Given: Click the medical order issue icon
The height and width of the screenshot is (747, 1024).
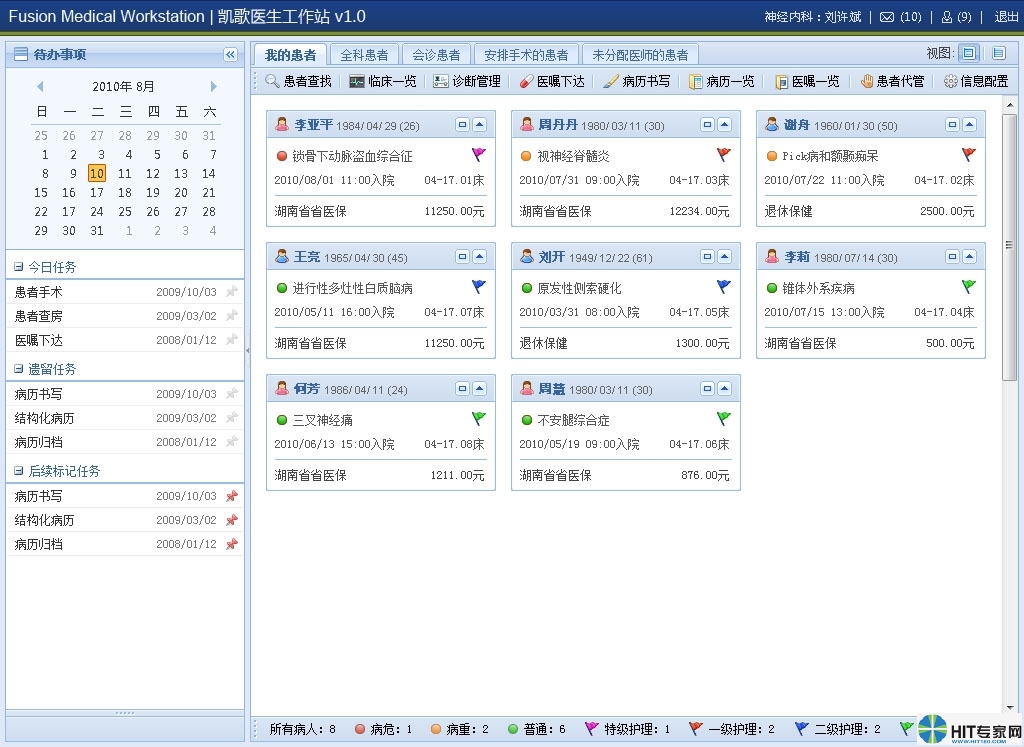Looking at the screenshot, I should tap(526, 81).
